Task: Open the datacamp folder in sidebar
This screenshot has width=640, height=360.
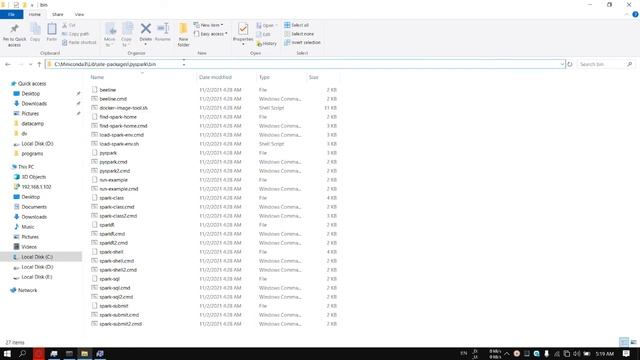Action: (x=32, y=123)
